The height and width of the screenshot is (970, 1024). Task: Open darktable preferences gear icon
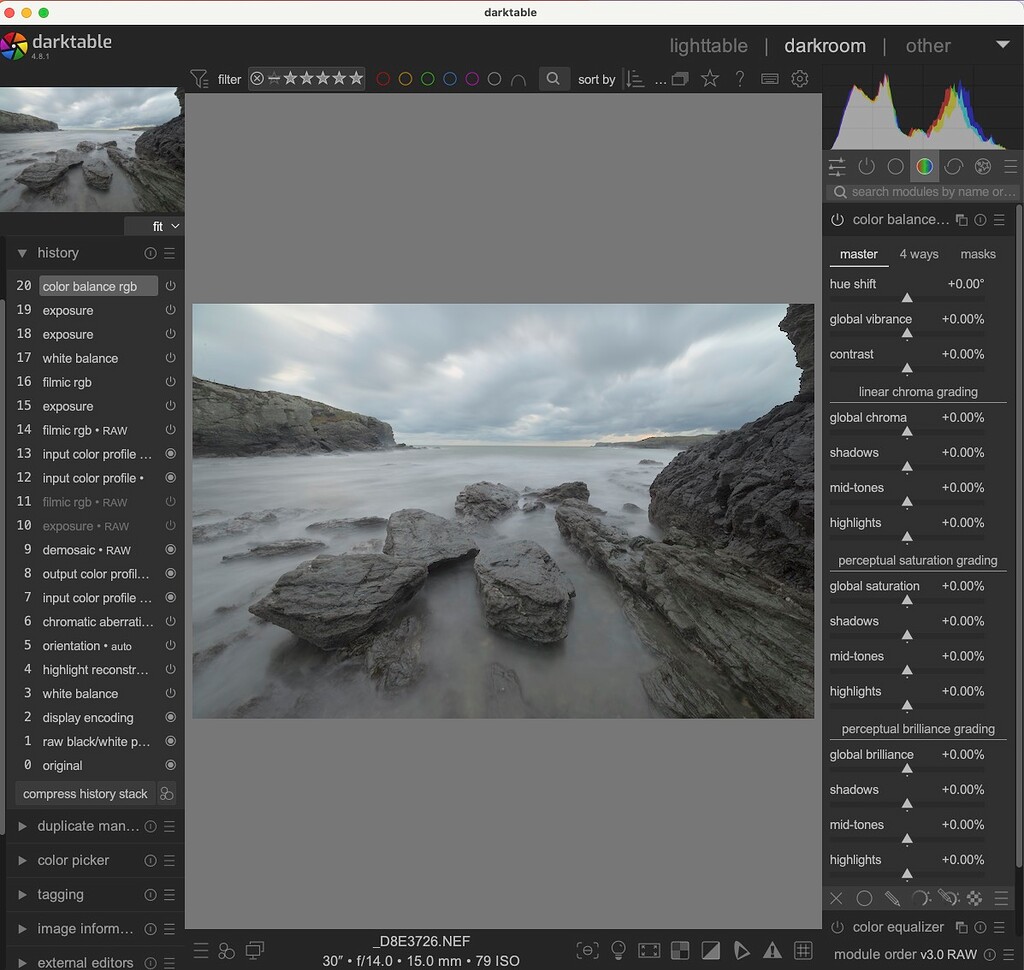coord(800,78)
